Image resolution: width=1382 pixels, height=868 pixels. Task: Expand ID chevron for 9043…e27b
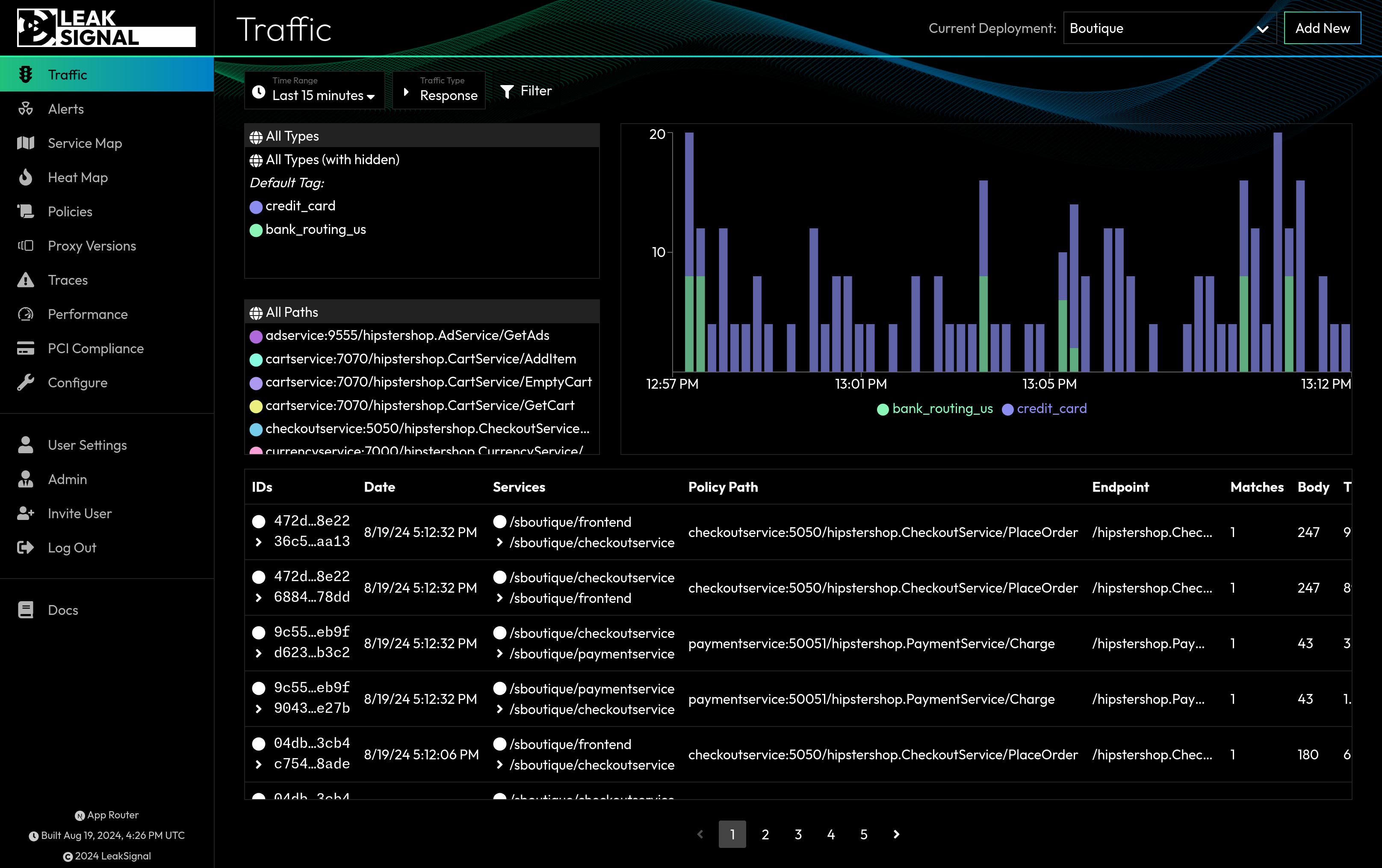pyautogui.click(x=258, y=709)
